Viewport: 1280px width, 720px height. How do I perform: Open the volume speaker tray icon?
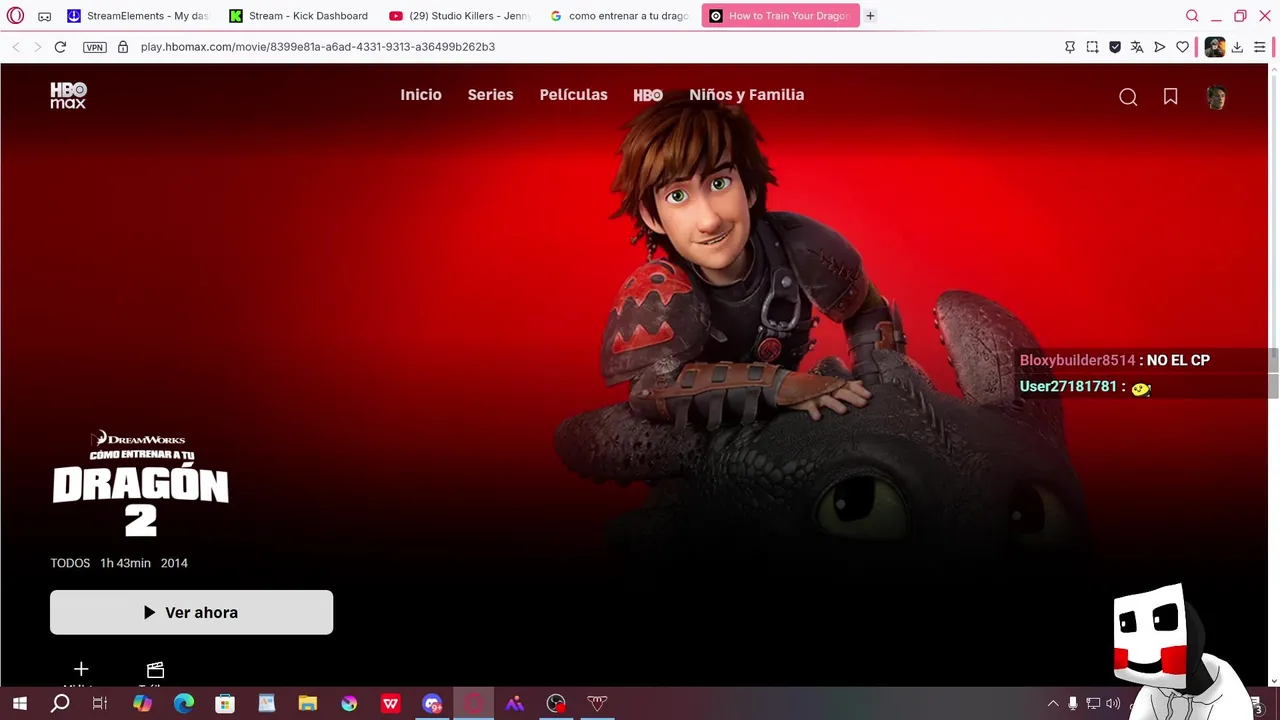coord(1113,704)
